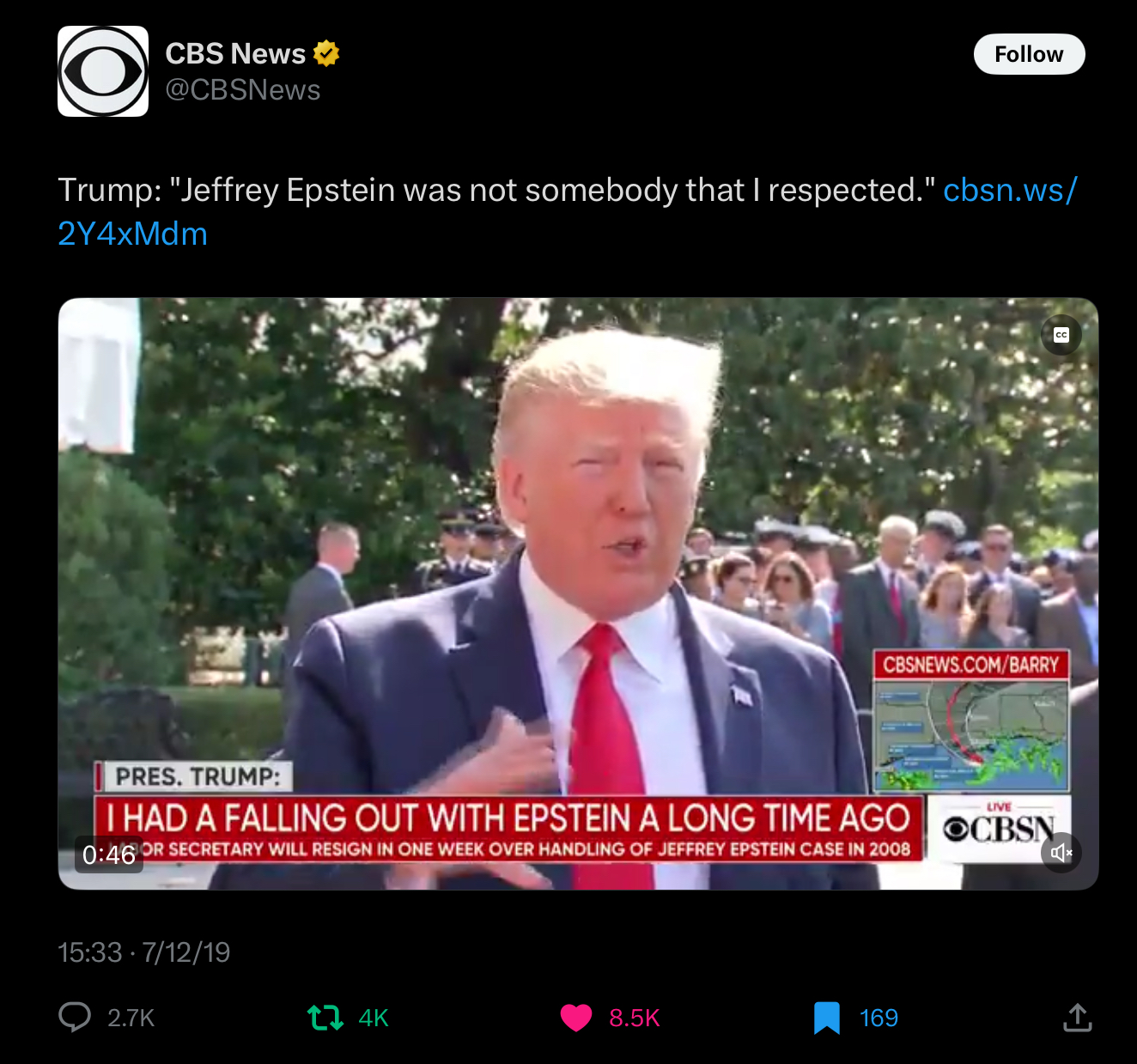Open the CBS News profile avatar
The image size is (1137, 1064).
tap(103, 71)
